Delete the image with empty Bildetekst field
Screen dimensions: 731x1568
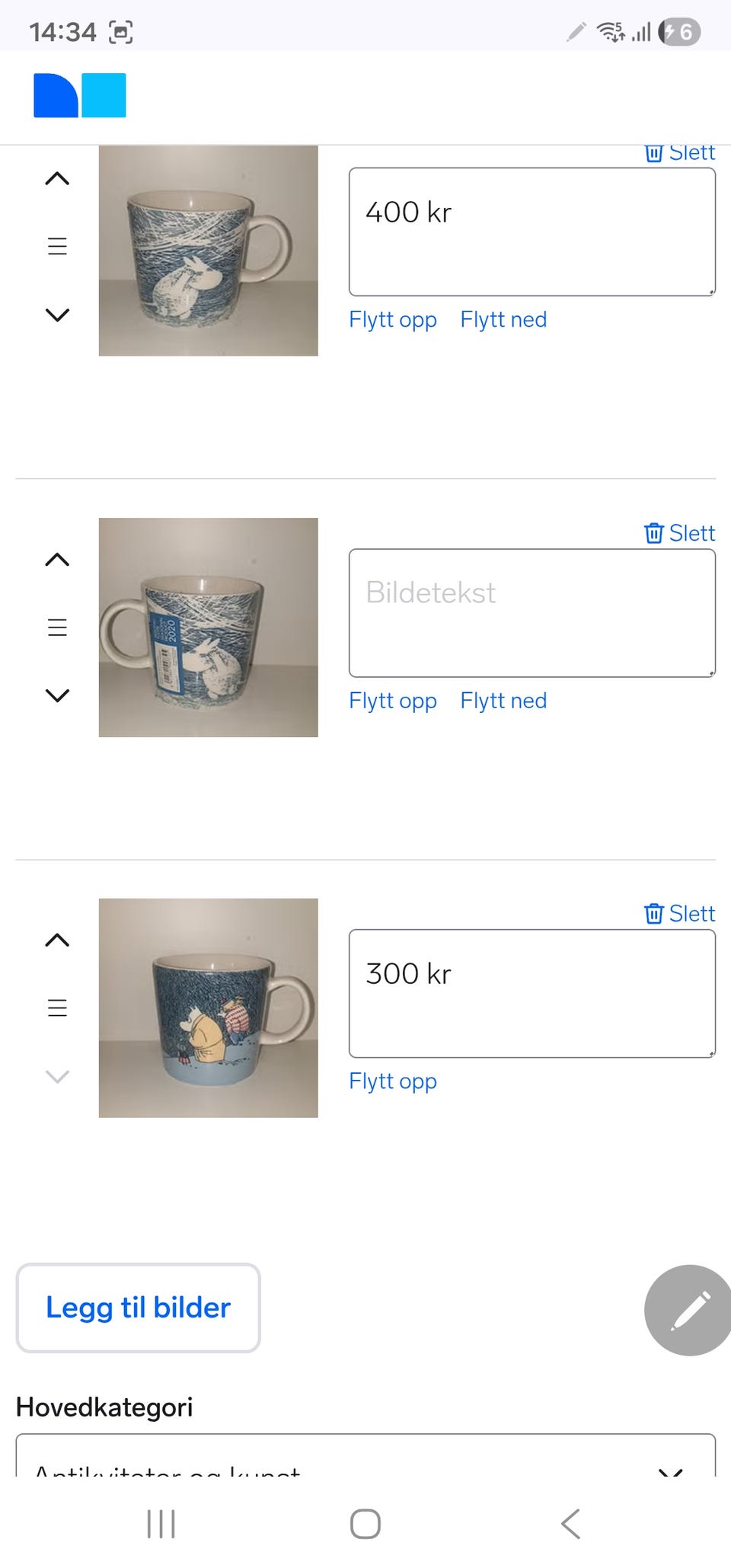(x=679, y=533)
